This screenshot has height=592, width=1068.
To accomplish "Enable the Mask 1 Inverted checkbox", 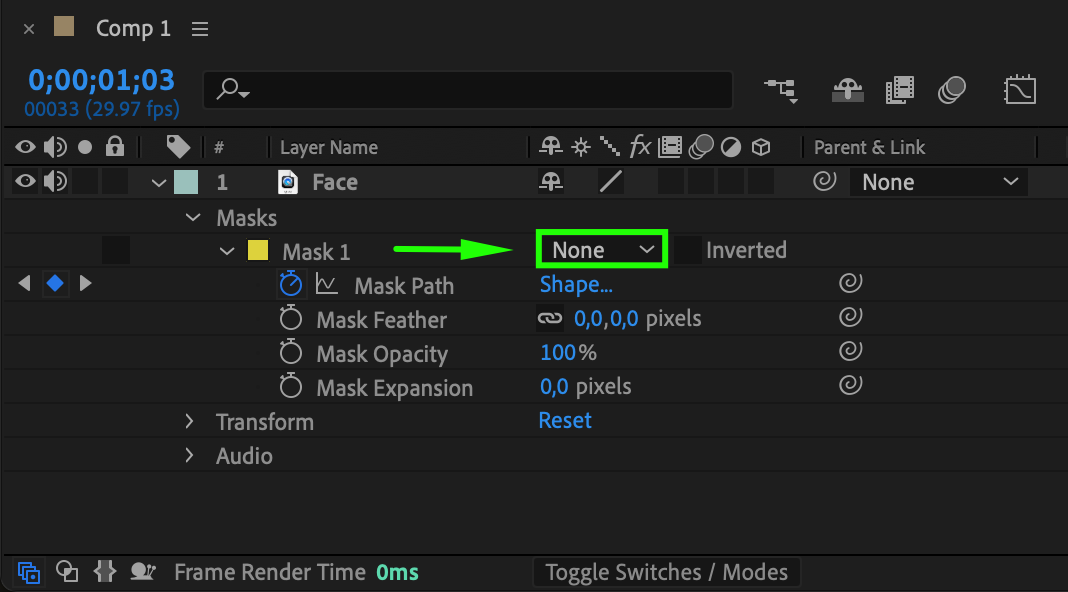I will point(687,250).
